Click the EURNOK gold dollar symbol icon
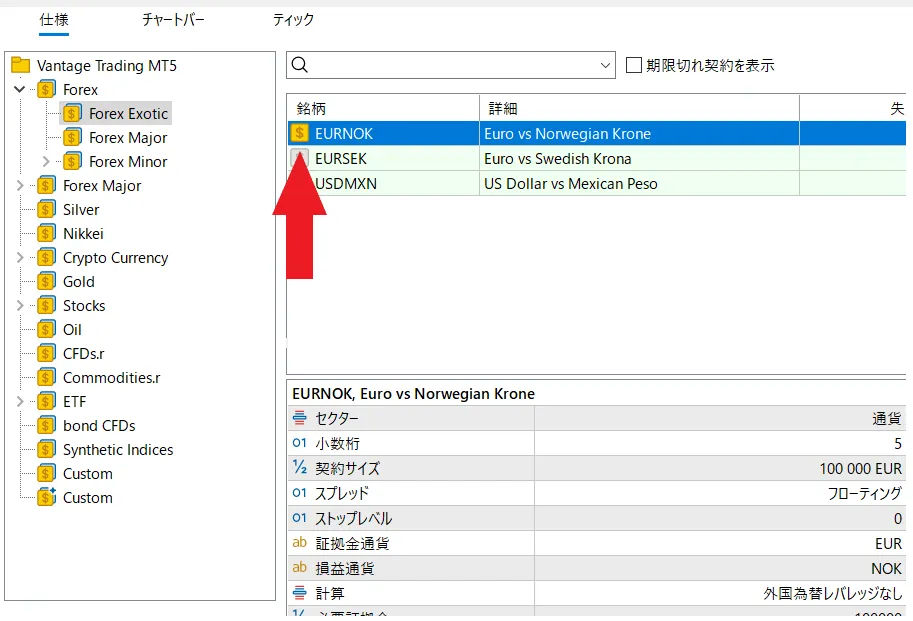The image size is (913, 621). pos(299,133)
